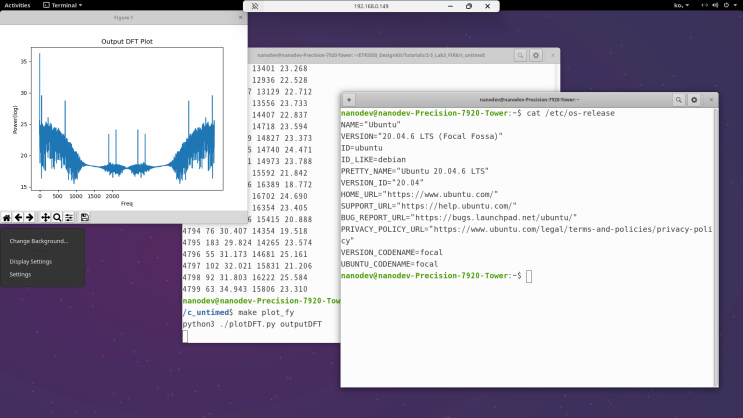
Task: Click the front terminal scrollbar
Action: tap(716, 246)
